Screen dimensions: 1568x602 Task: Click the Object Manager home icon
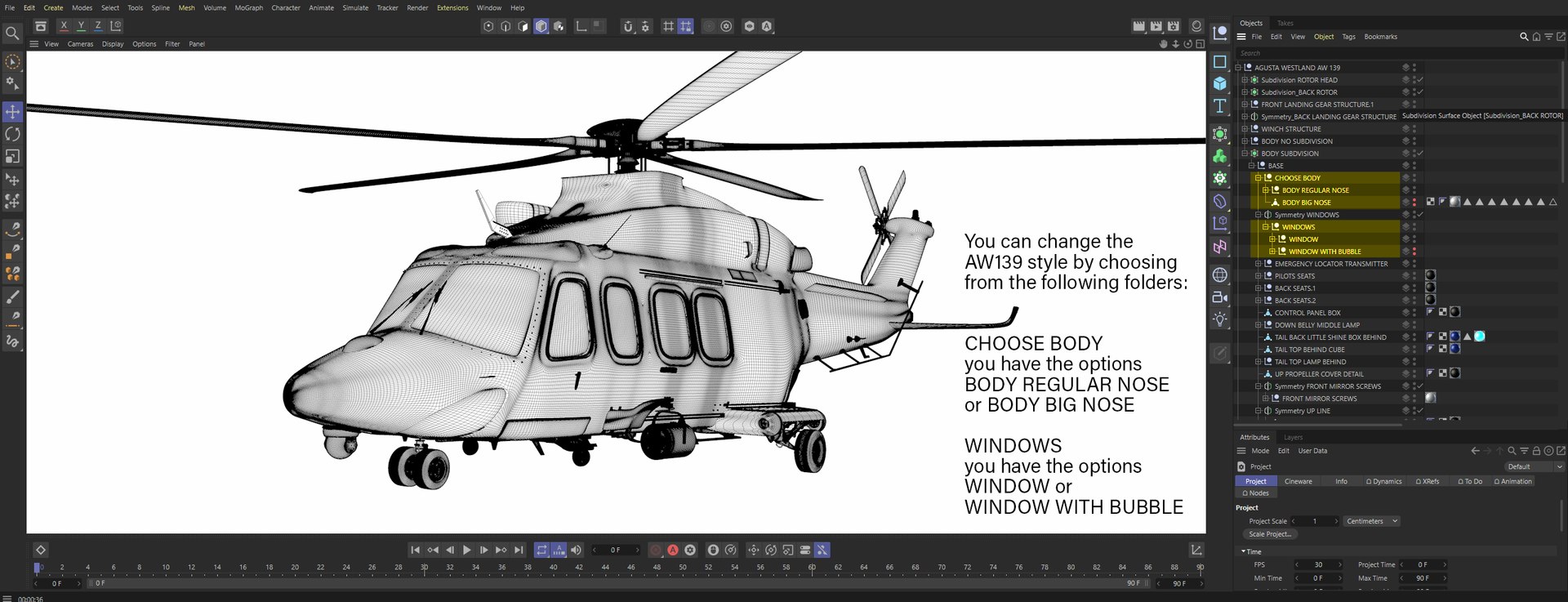click(1536, 37)
